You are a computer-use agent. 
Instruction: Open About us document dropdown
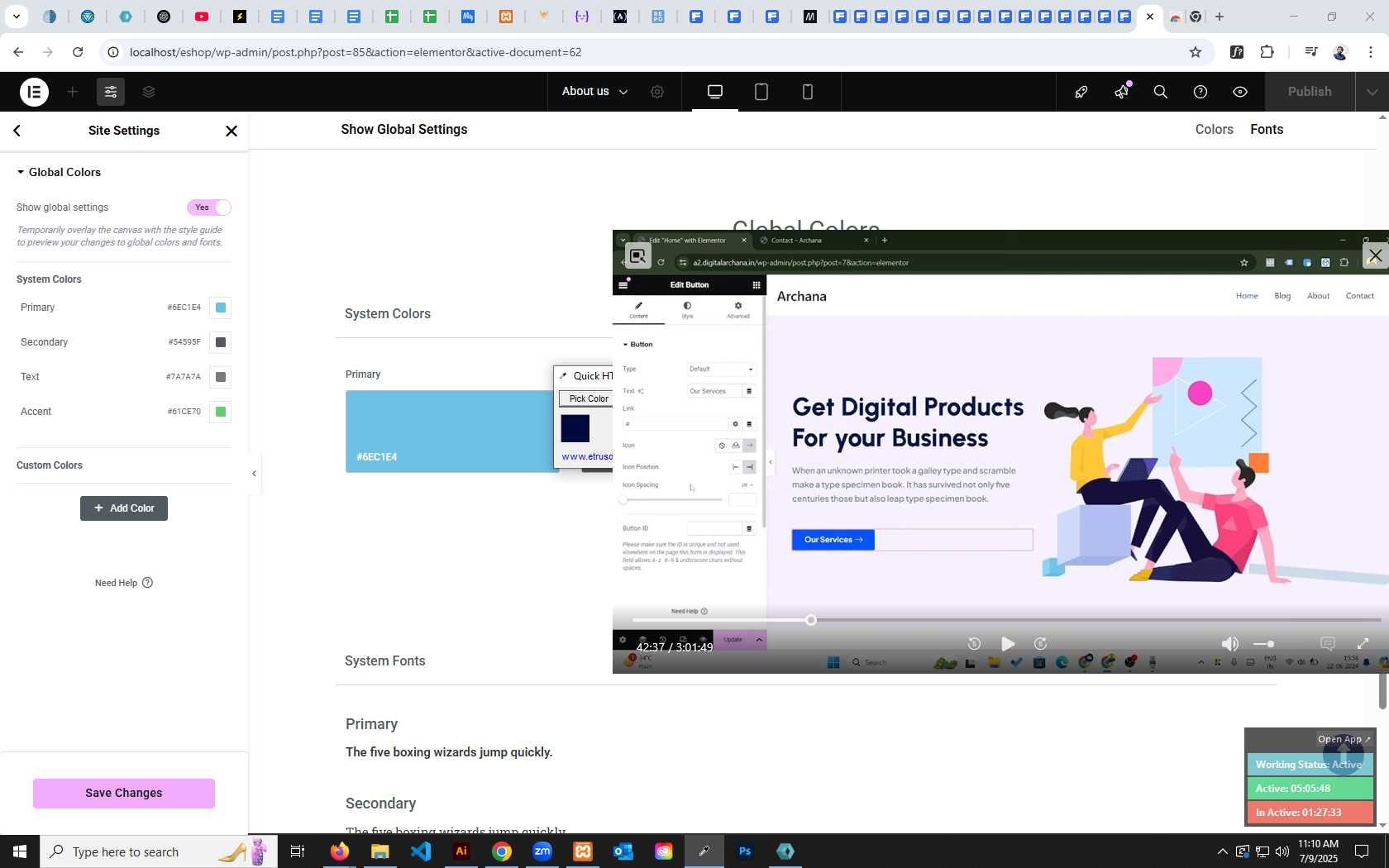point(594,92)
